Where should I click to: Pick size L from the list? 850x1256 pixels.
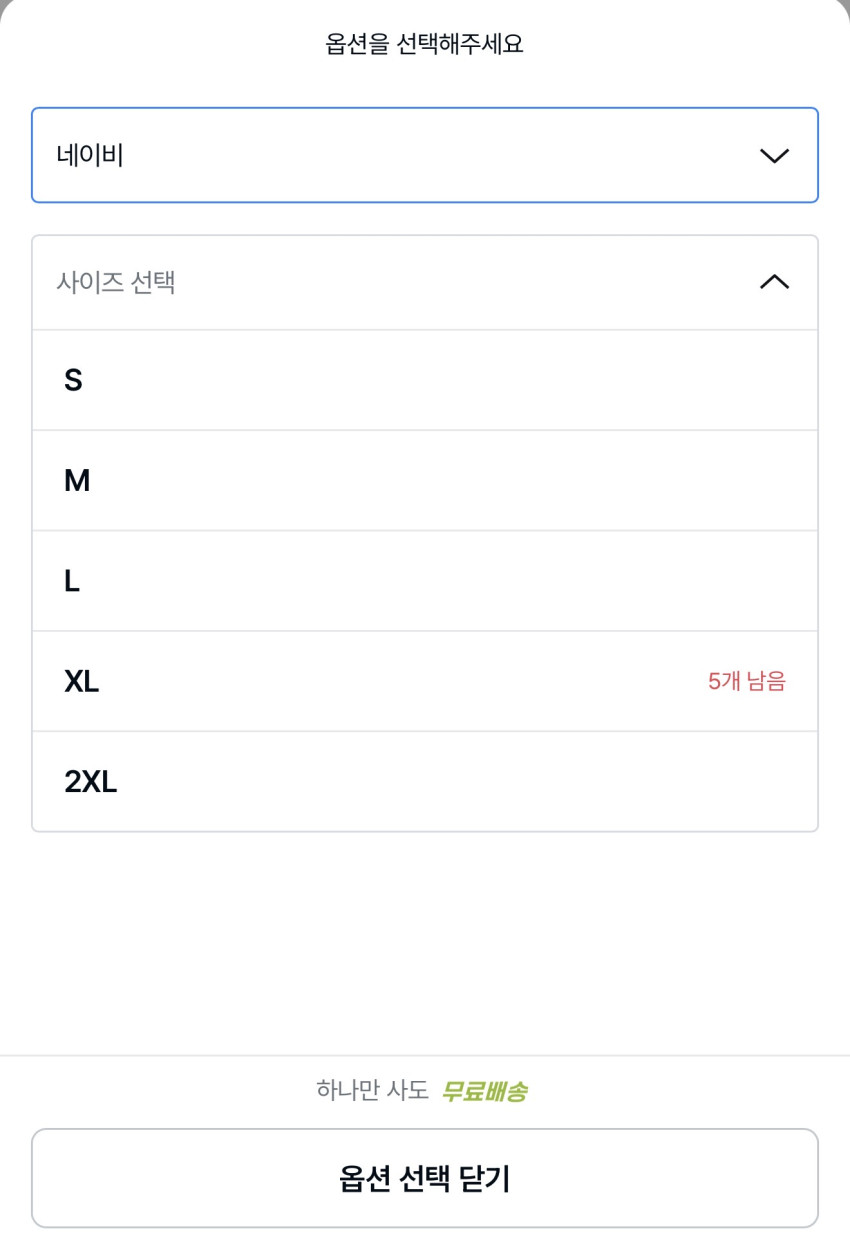(x=424, y=581)
